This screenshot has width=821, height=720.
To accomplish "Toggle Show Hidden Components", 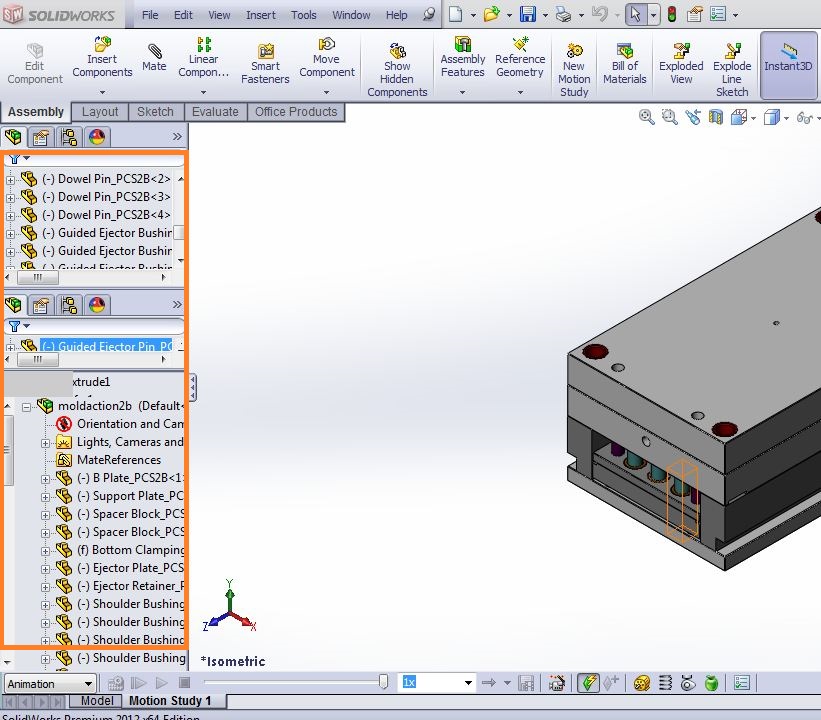I will point(397,62).
